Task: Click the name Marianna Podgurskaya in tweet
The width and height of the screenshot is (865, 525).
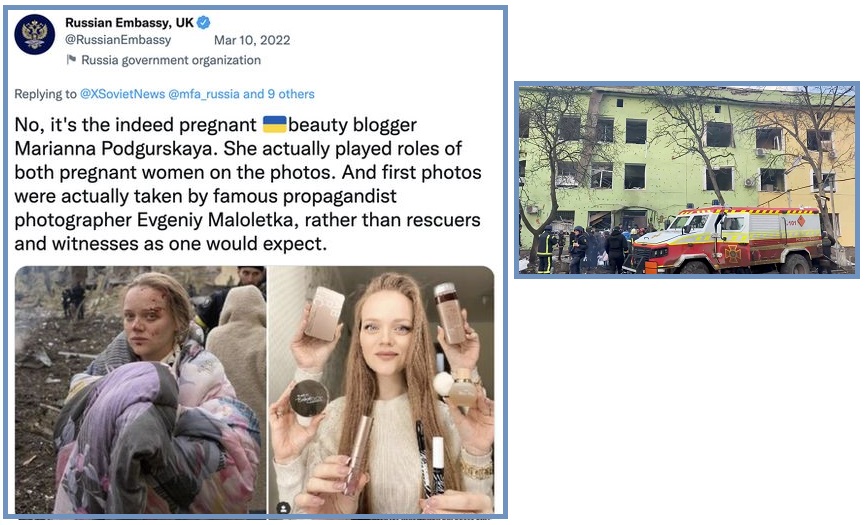Action: tap(116, 148)
